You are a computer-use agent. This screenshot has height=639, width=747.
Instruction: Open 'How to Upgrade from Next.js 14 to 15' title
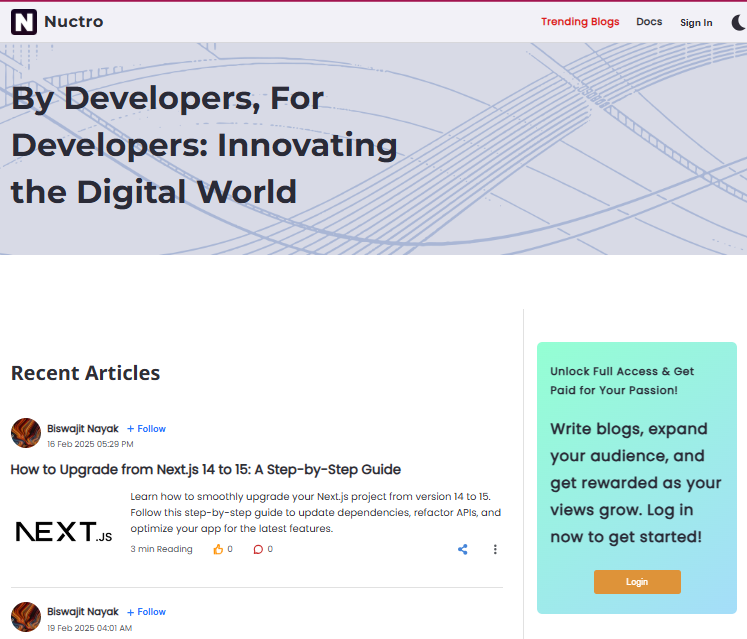tap(206, 470)
